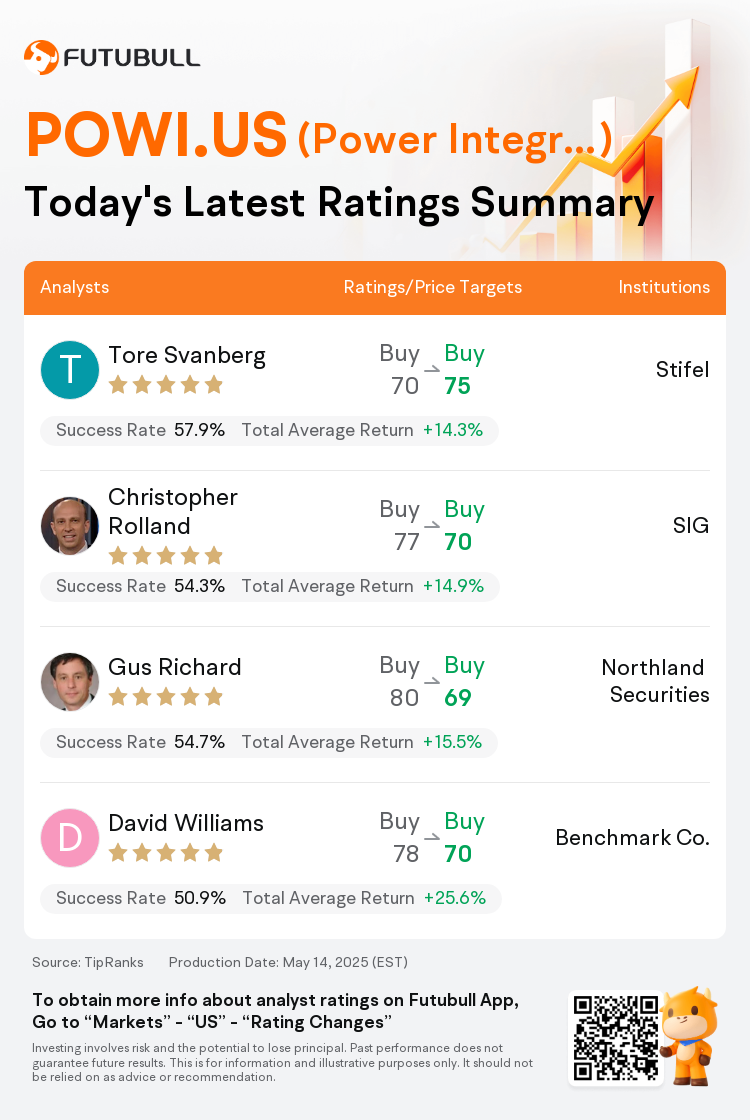
Task: Click Gus Richard's star rating row
Action: (x=166, y=697)
